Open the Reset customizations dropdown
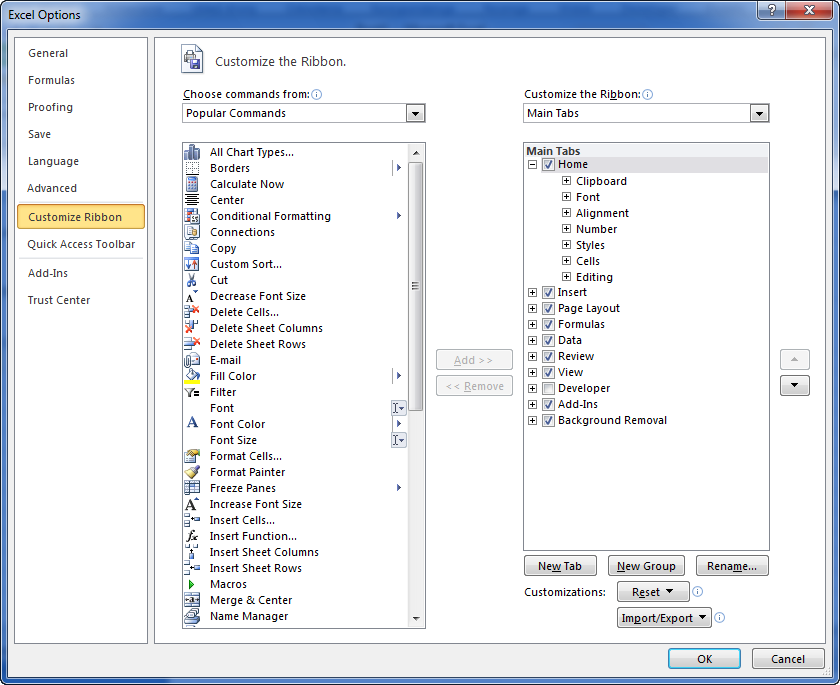 [652, 592]
